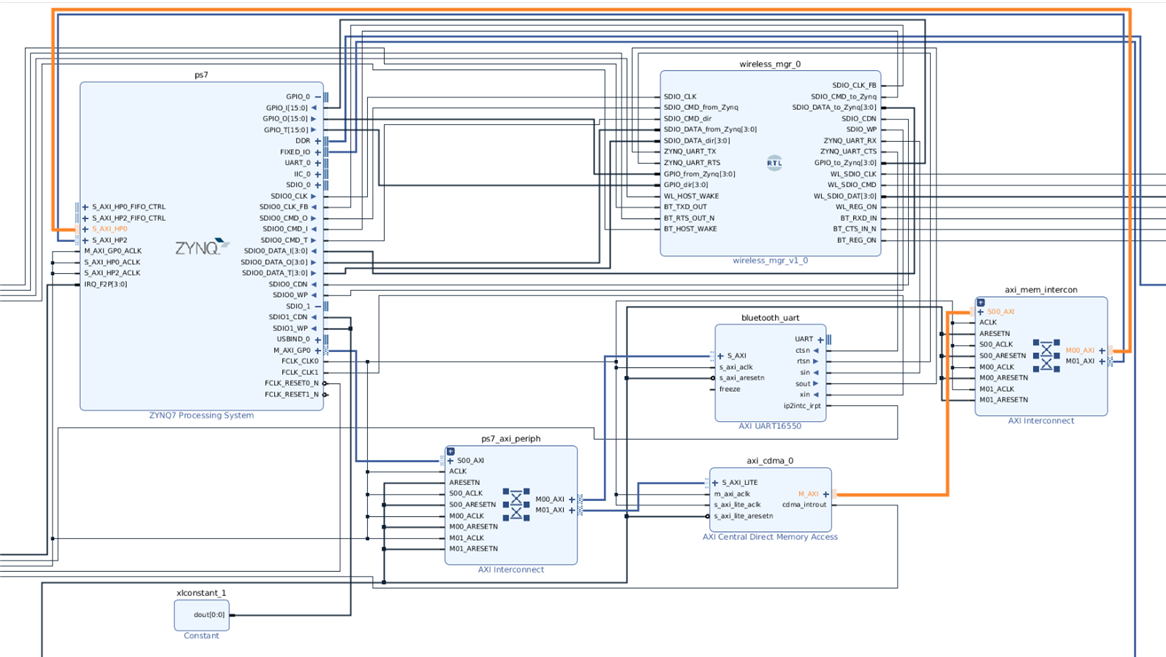1166x657 pixels.
Task: Expand the DDR interface on ps7
Action: (x=318, y=141)
